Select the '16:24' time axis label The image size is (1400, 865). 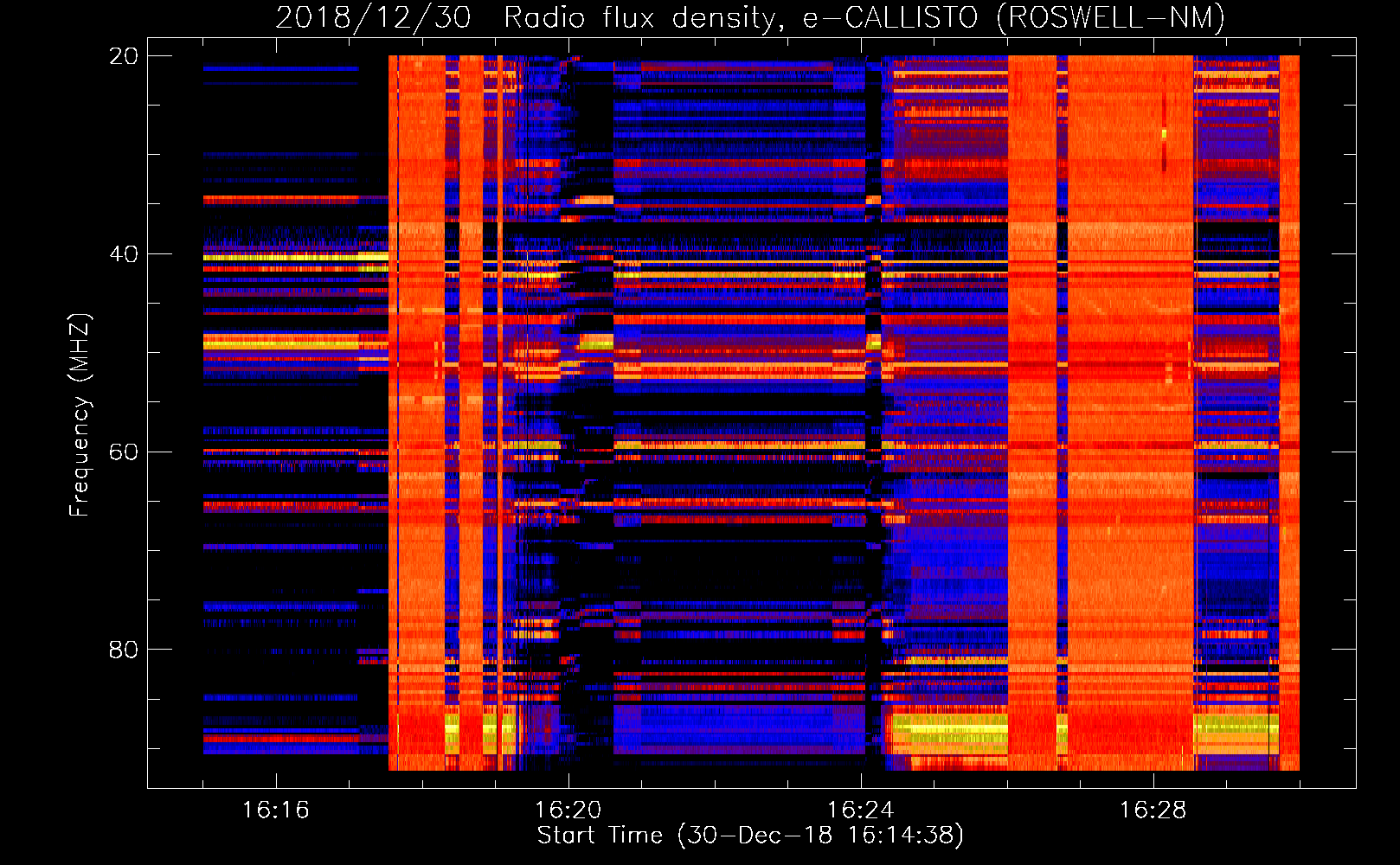pyautogui.click(x=861, y=811)
